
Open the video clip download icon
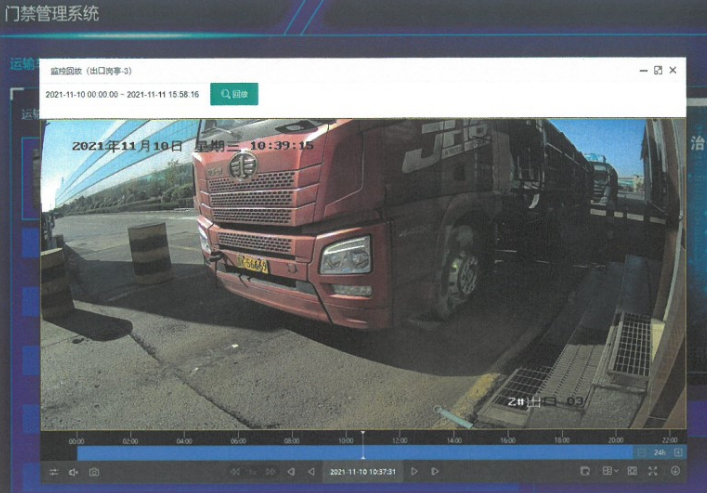tap(585, 471)
